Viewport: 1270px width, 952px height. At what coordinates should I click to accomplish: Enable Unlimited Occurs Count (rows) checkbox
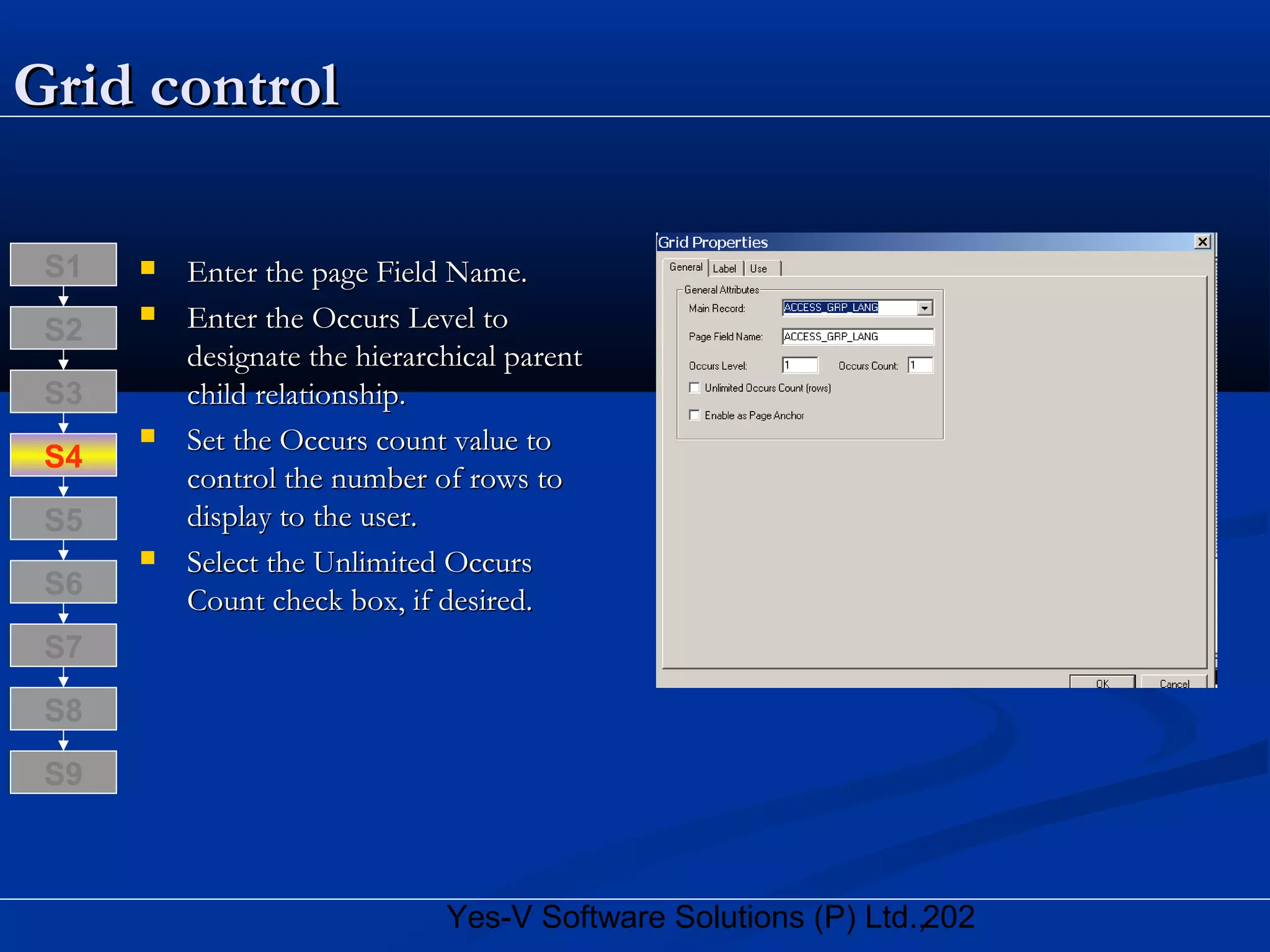pos(695,388)
